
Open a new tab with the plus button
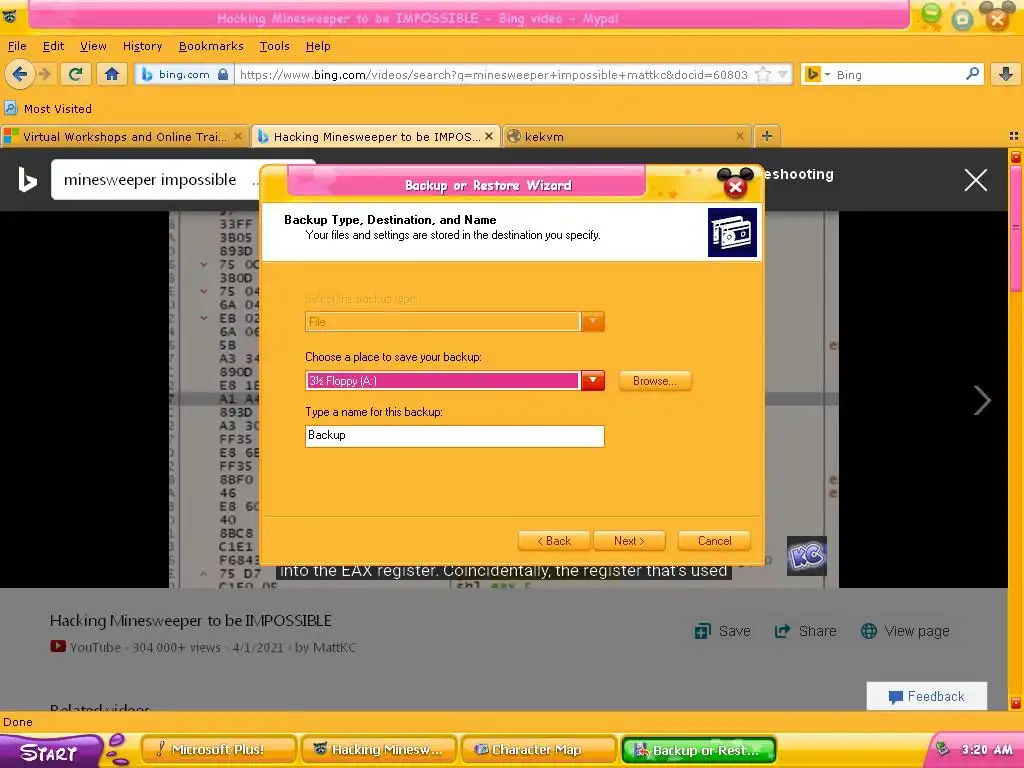click(767, 136)
